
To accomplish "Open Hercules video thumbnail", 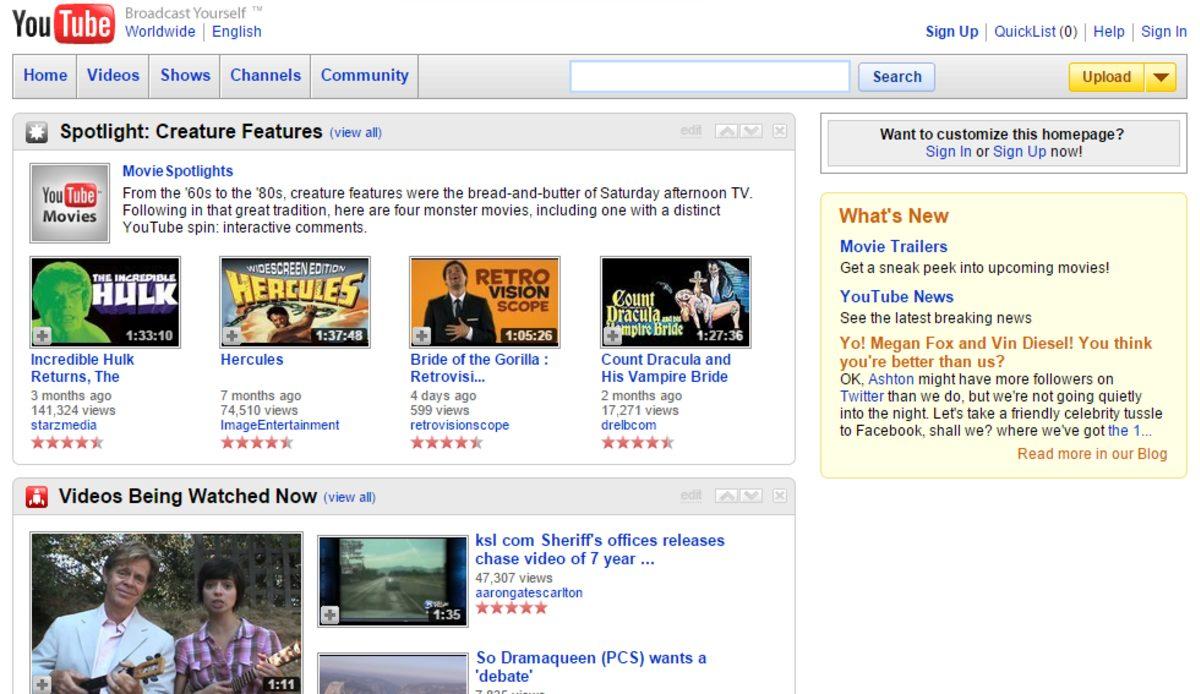I will (x=295, y=302).
